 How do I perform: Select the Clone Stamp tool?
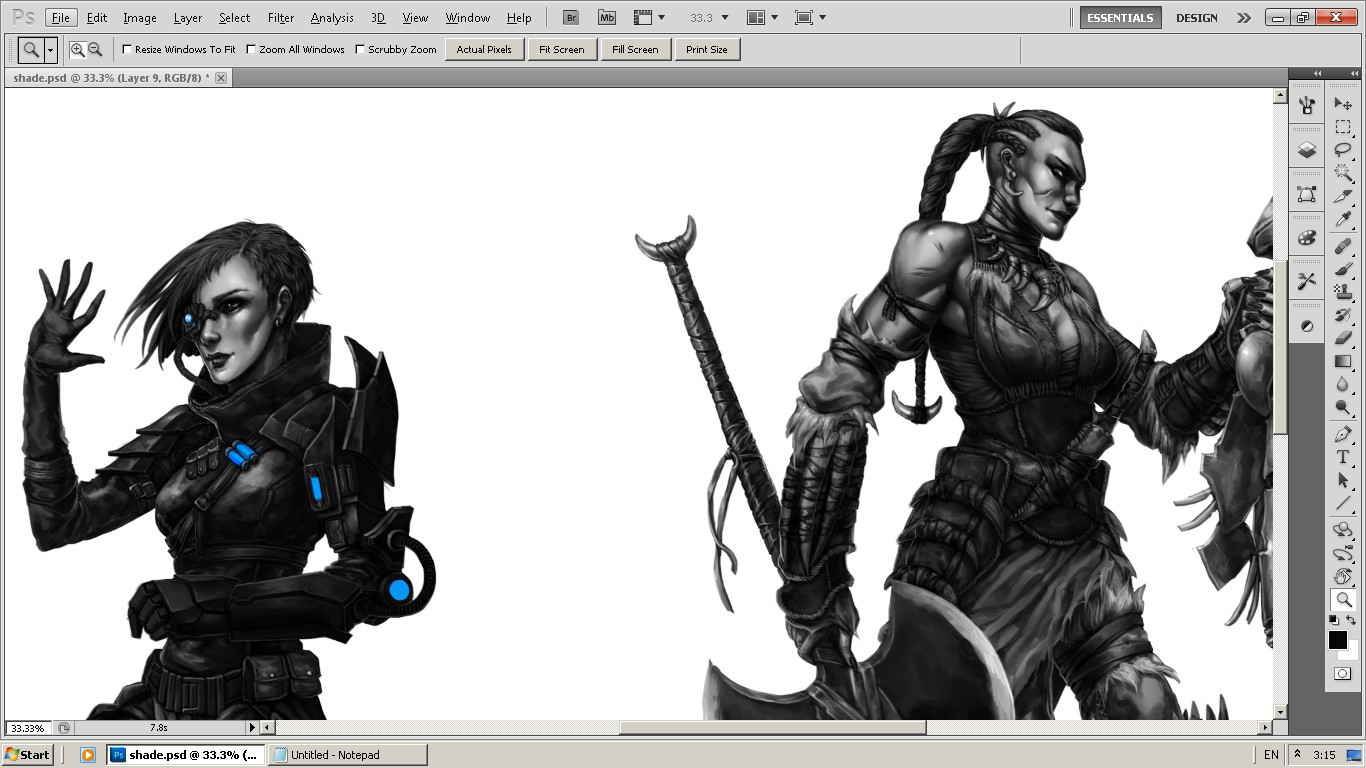[x=1343, y=291]
